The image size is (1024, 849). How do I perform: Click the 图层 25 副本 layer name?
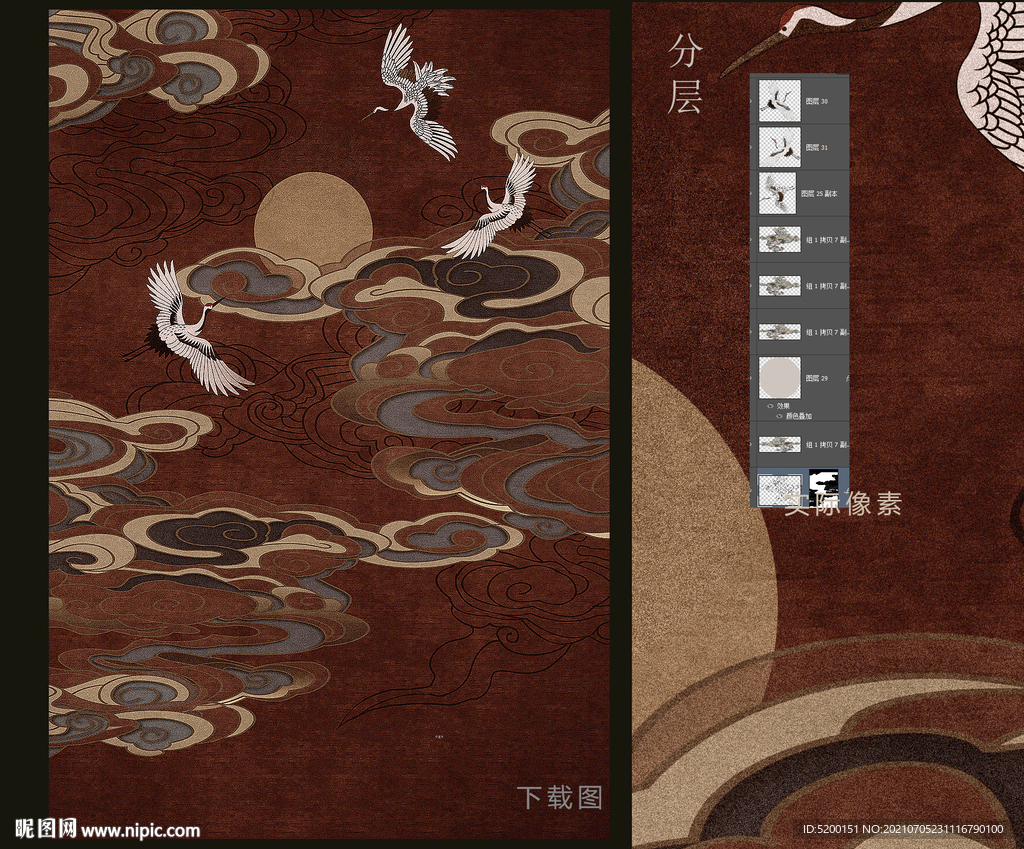[x=819, y=194]
